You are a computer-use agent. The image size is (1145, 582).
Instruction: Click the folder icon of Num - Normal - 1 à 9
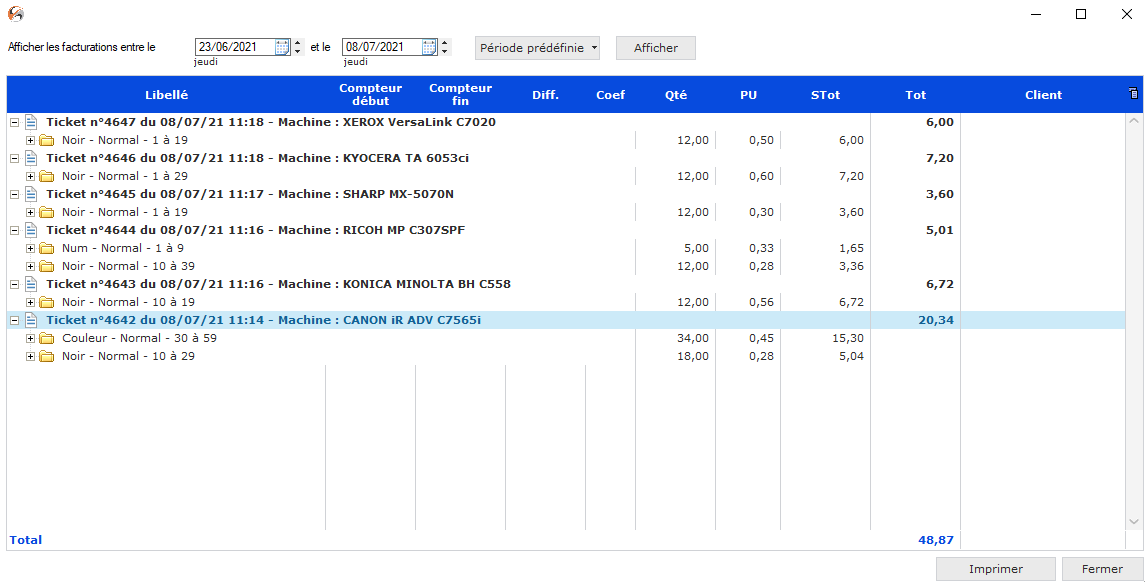pyautogui.click(x=47, y=248)
